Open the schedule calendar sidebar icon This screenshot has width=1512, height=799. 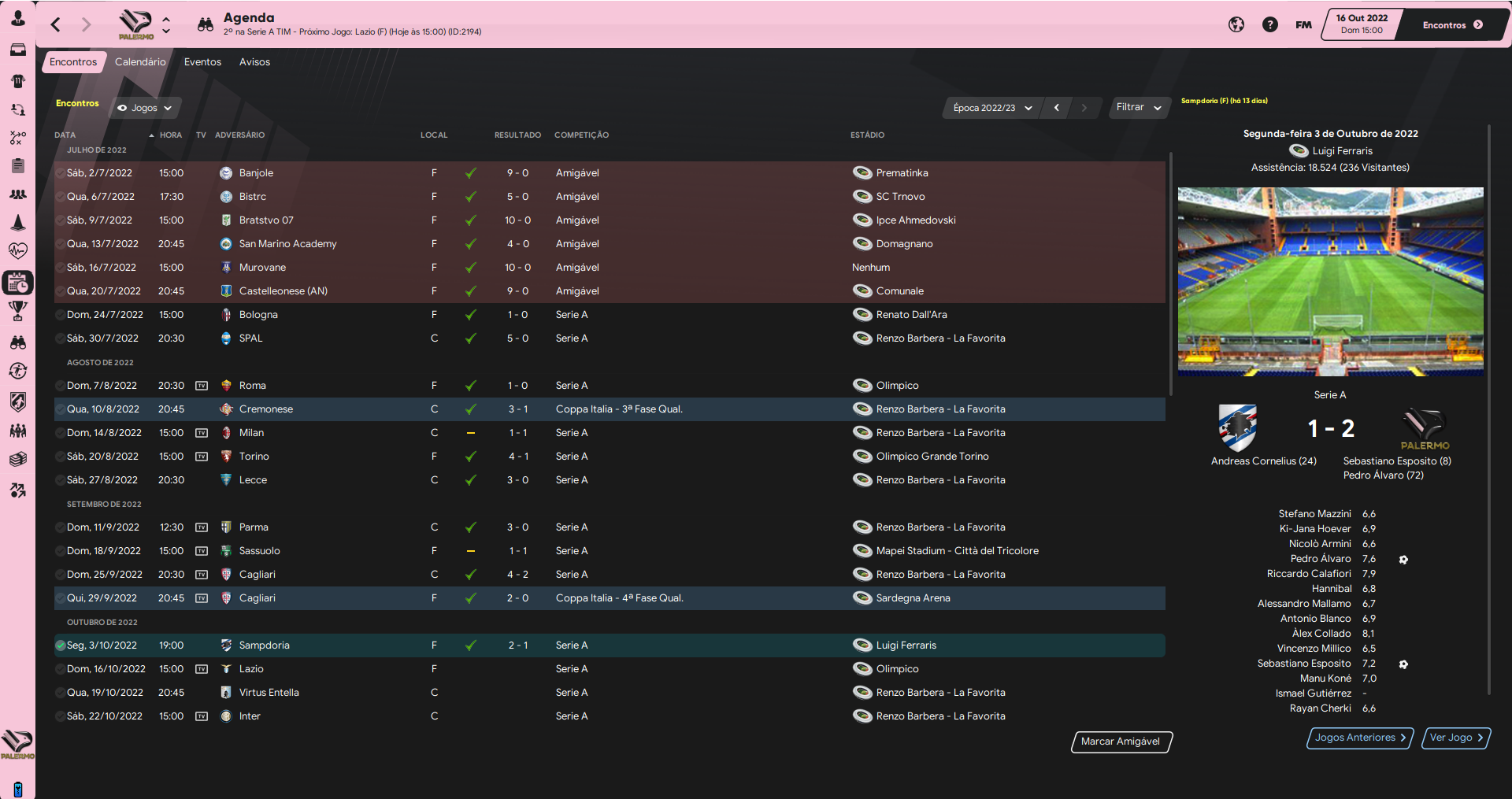[x=17, y=282]
